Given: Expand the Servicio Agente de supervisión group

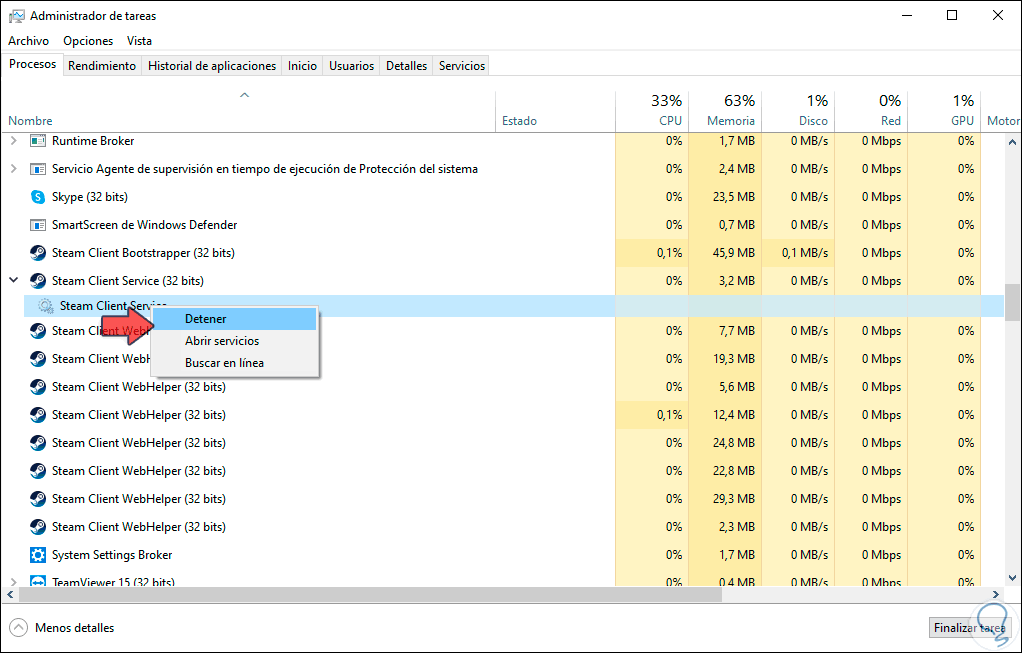Looking at the screenshot, I should (x=13, y=169).
